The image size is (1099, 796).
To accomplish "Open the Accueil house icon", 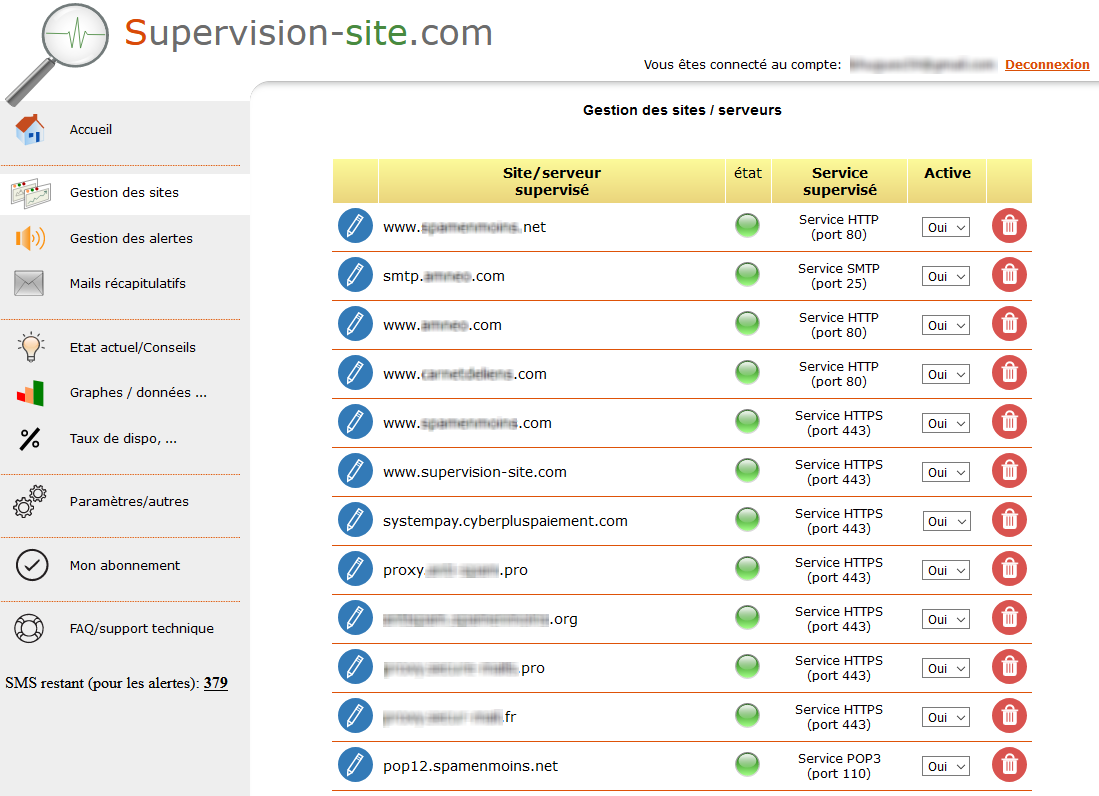I will tap(29, 130).
